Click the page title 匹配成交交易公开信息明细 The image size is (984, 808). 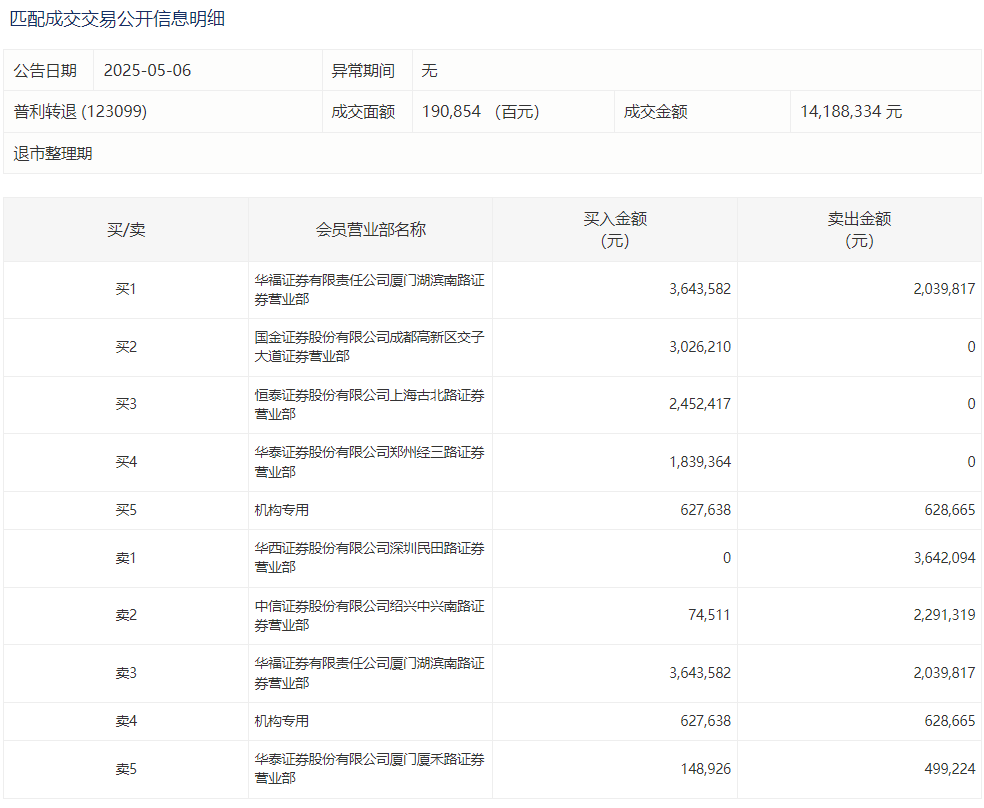point(117,19)
